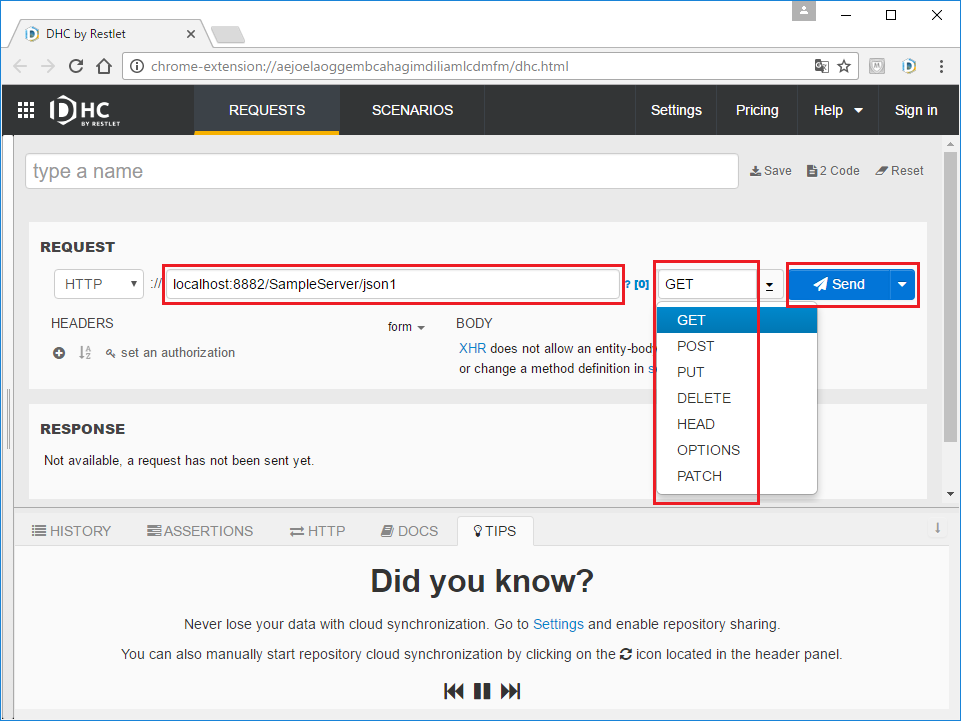
Task: Click the browser forward arrow
Action: 48,66
